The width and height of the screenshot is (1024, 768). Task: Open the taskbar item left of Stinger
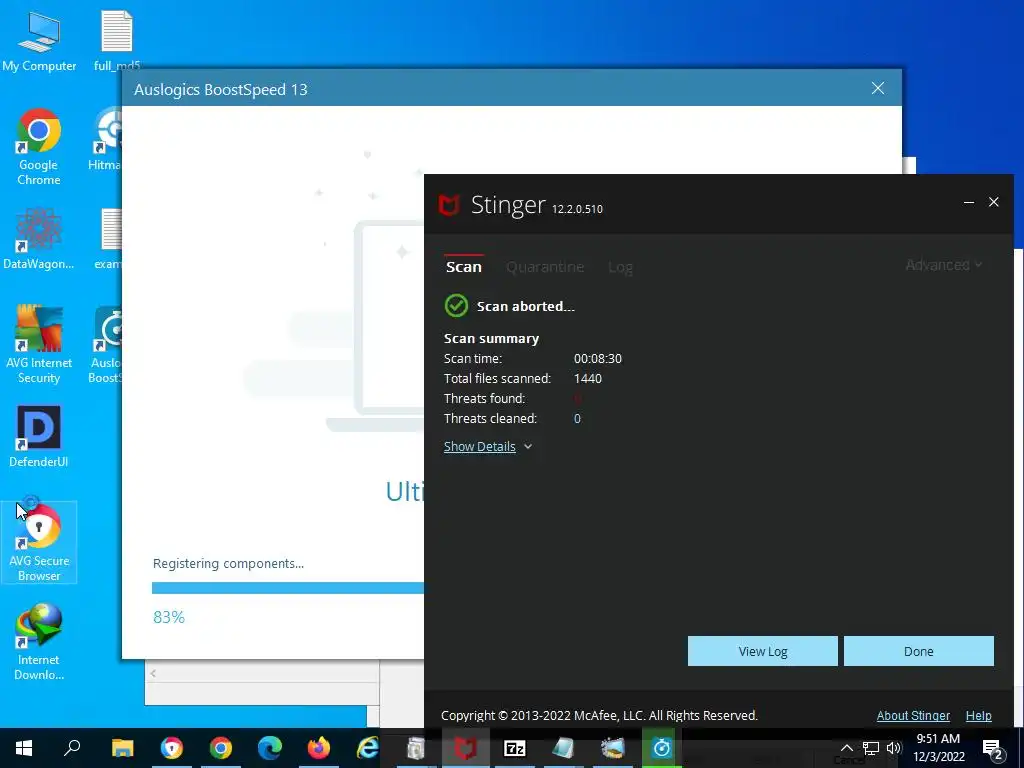416,748
